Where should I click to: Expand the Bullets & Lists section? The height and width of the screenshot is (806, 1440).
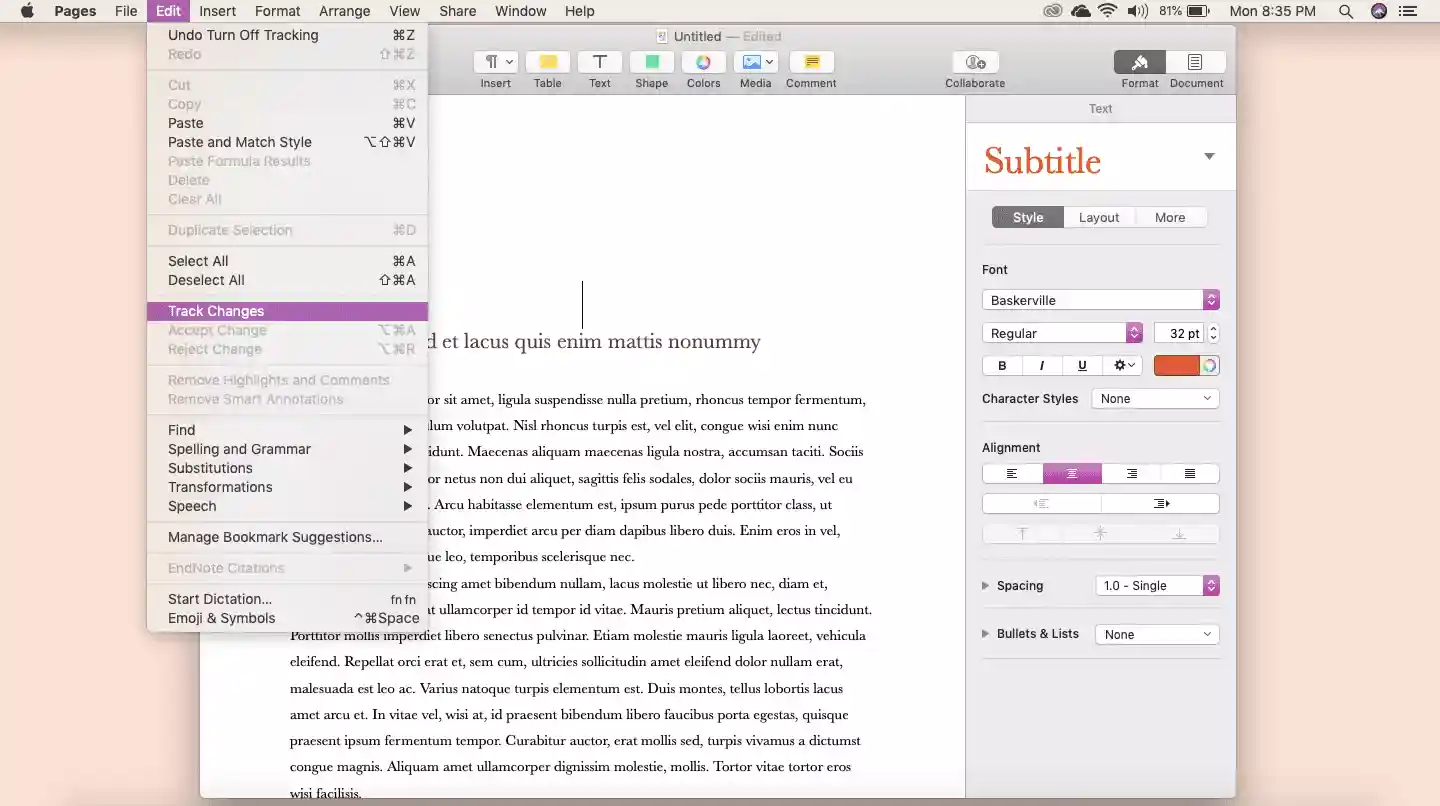coord(986,634)
